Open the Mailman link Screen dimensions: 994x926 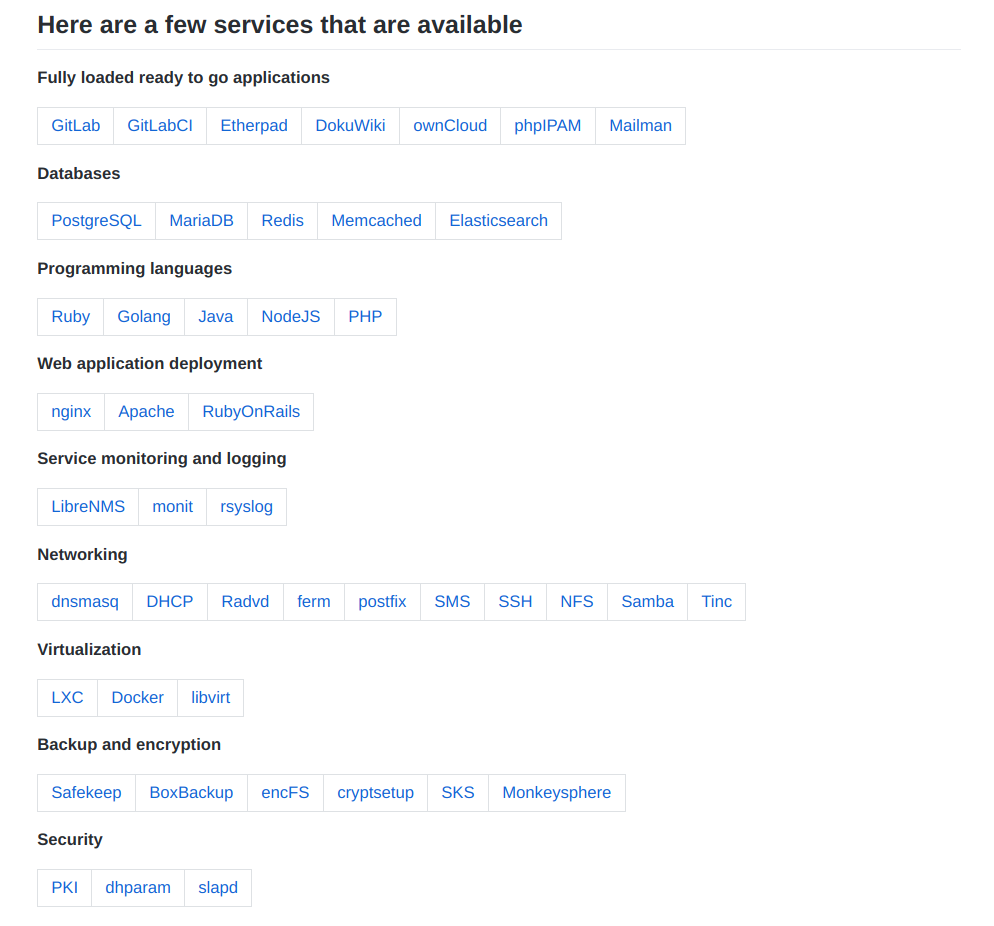pyautogui.click(x=640, y=125)
